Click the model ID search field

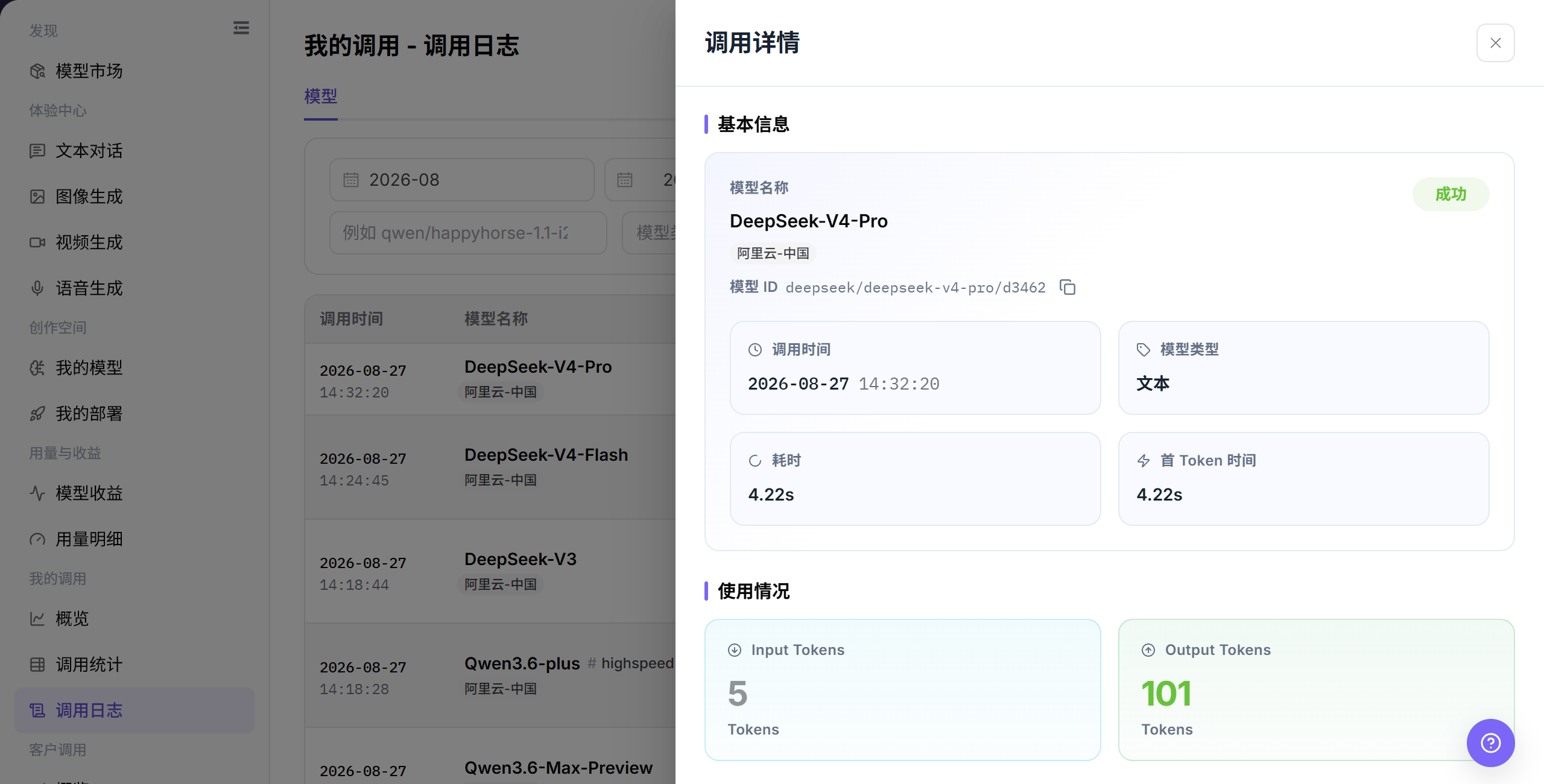(x=468, y=233)
